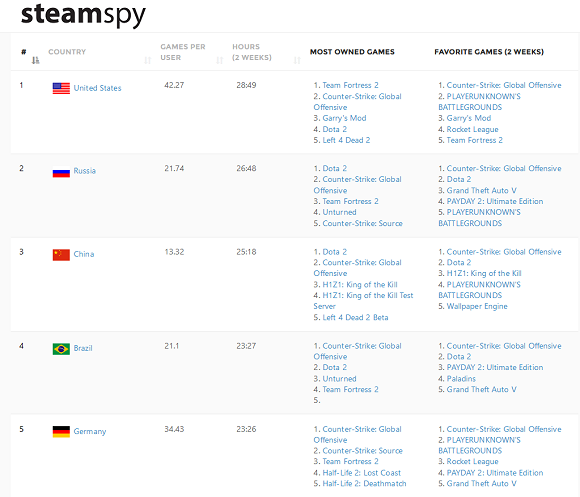Click the United States flag icon
The width and height of the screenshot is (580, 497).
click(61, 88)
